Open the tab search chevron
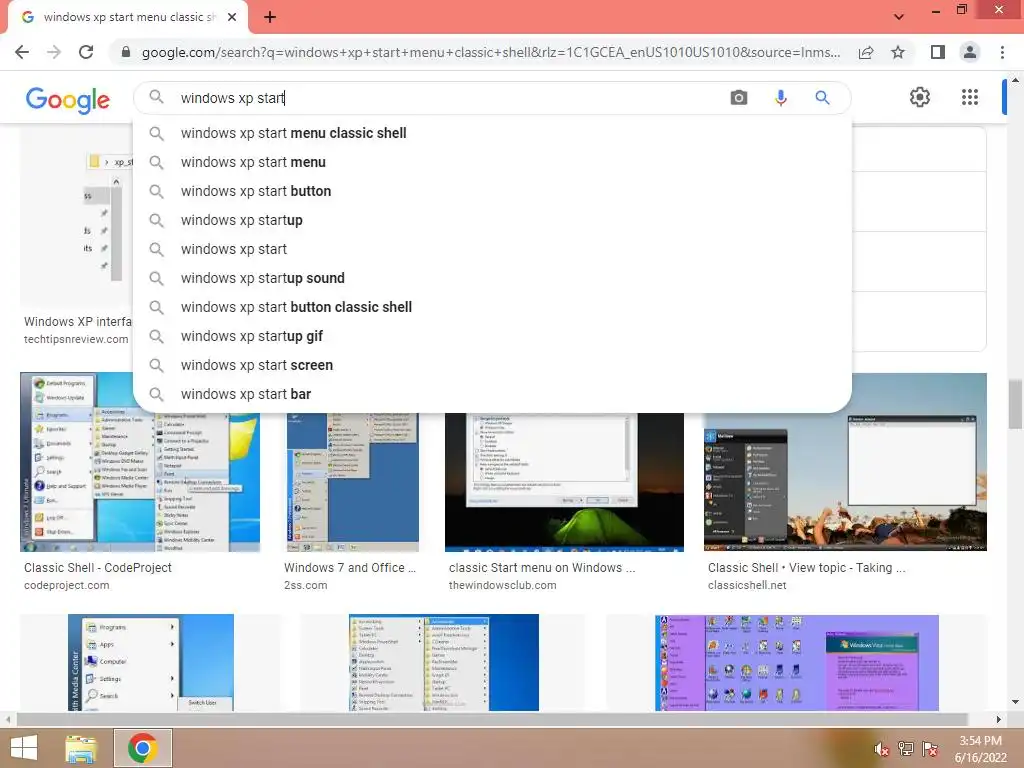The height and width of the screenshot is (768, 1024). pyautogui.click(x=899, y=17)
